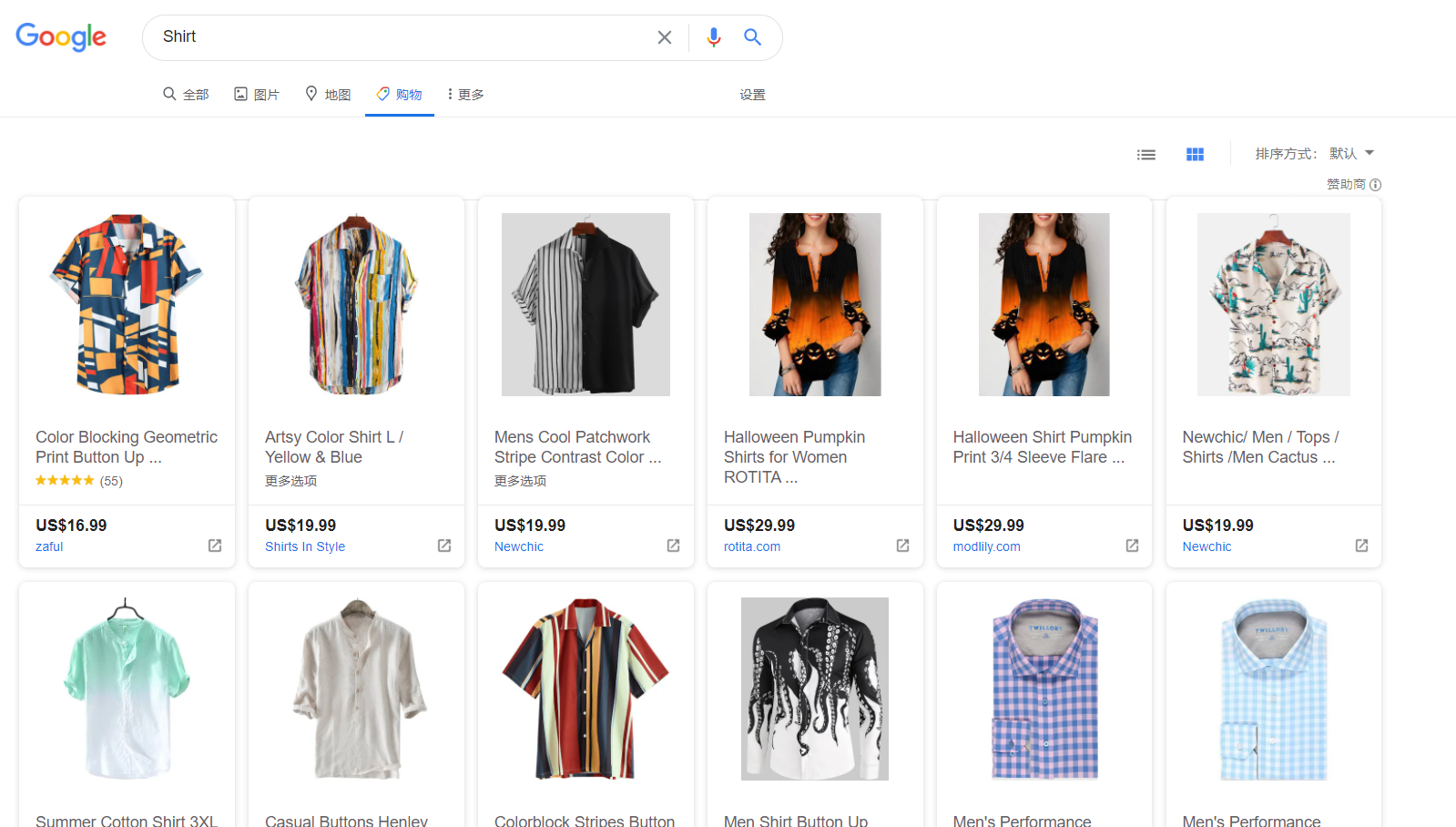This screenshot has width=1456, height=827.
Task: Click the Google logo
Action: (x=61, y=36)
